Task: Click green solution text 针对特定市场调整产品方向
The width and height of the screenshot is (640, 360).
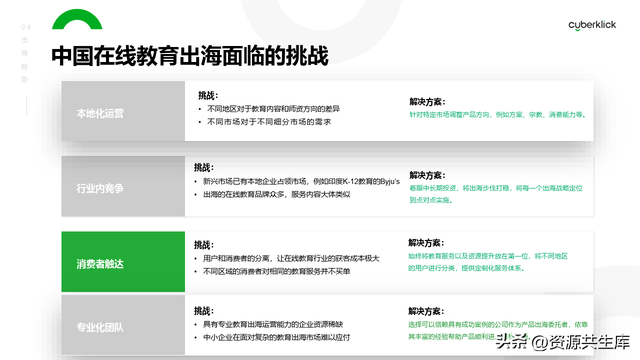Action: [498, 115]
